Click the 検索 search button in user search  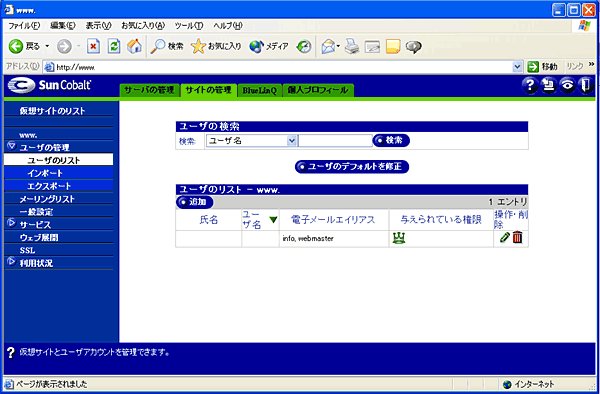click(x=391, y=140)
